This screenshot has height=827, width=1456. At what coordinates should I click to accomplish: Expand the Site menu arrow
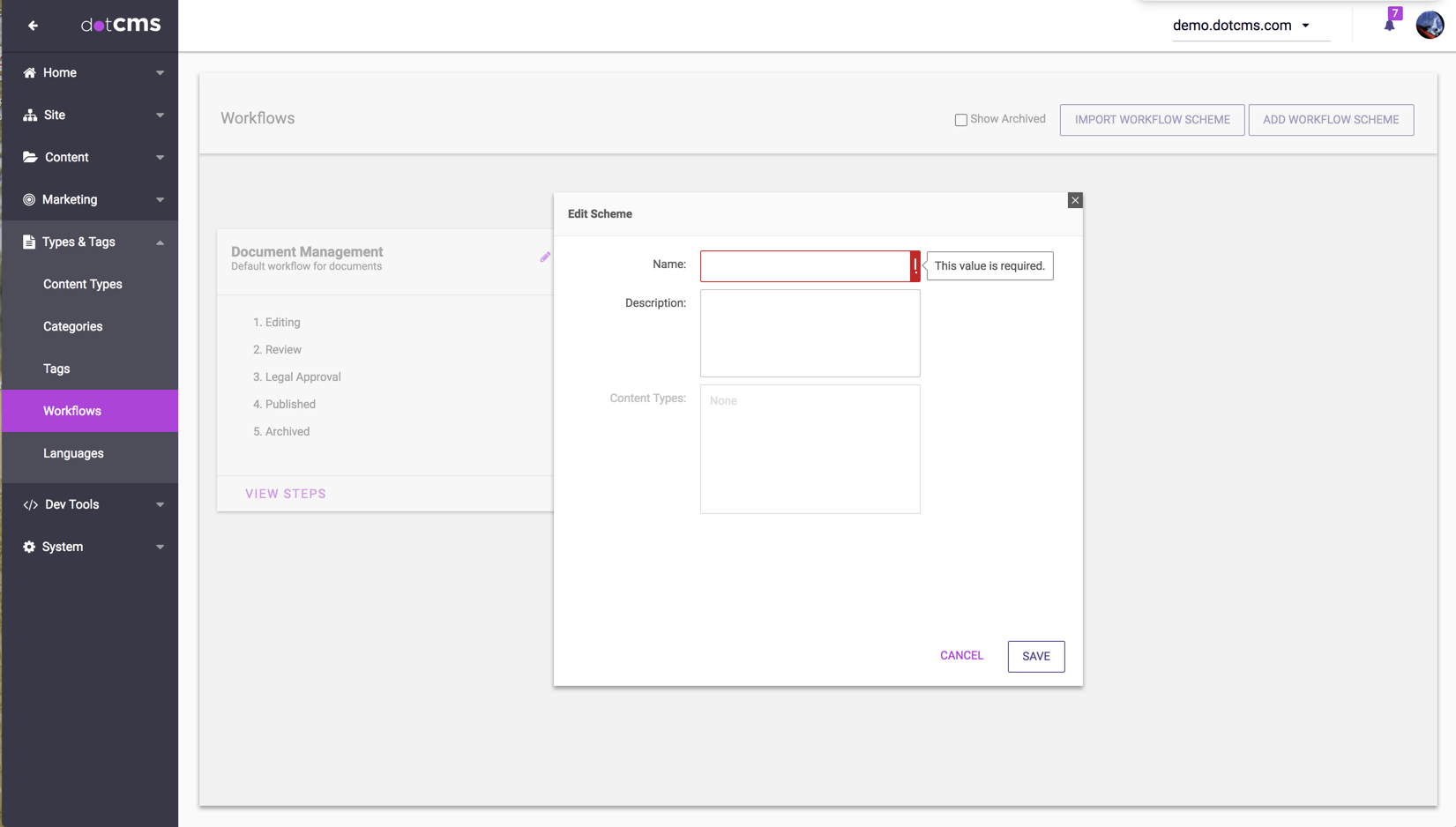point(160,115)
